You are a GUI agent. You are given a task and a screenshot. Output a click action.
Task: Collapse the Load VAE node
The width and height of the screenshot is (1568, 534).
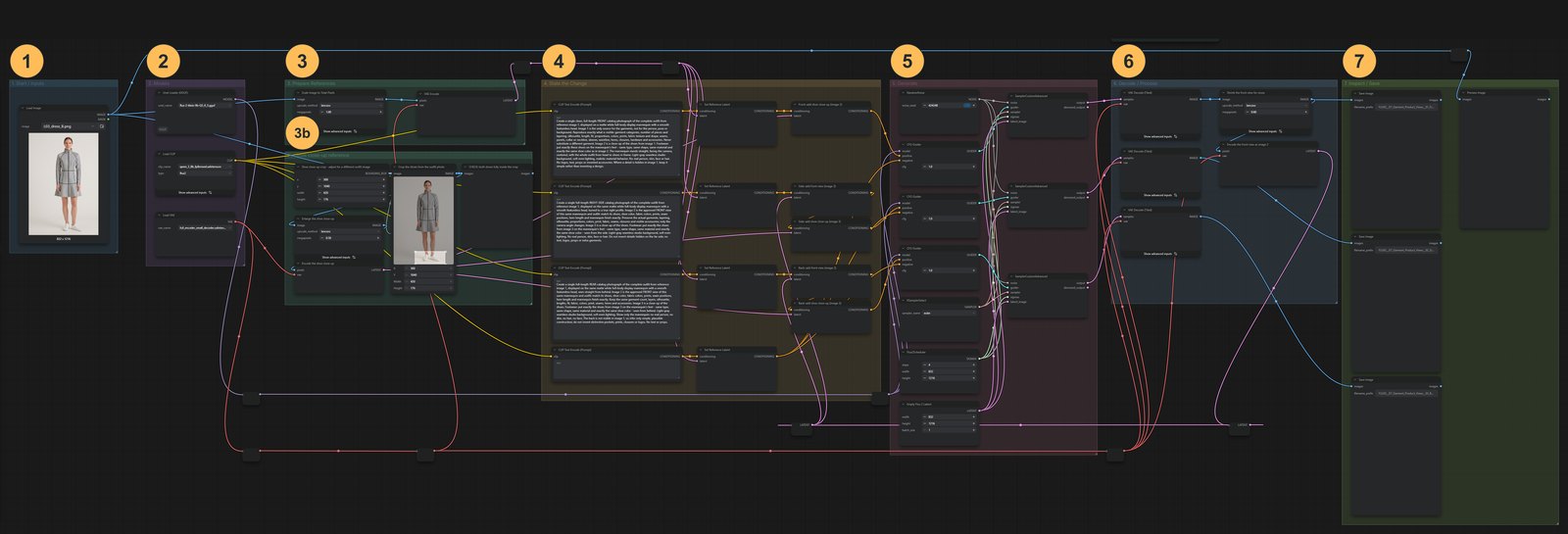(x=160, y=216)
